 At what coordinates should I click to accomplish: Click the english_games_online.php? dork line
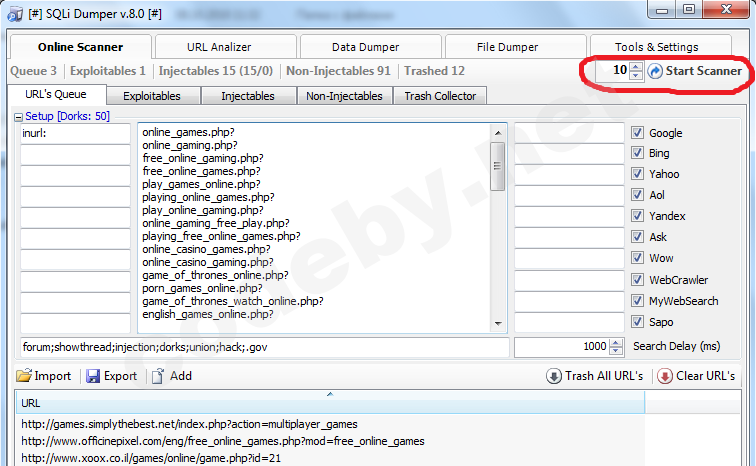point(208,314)
